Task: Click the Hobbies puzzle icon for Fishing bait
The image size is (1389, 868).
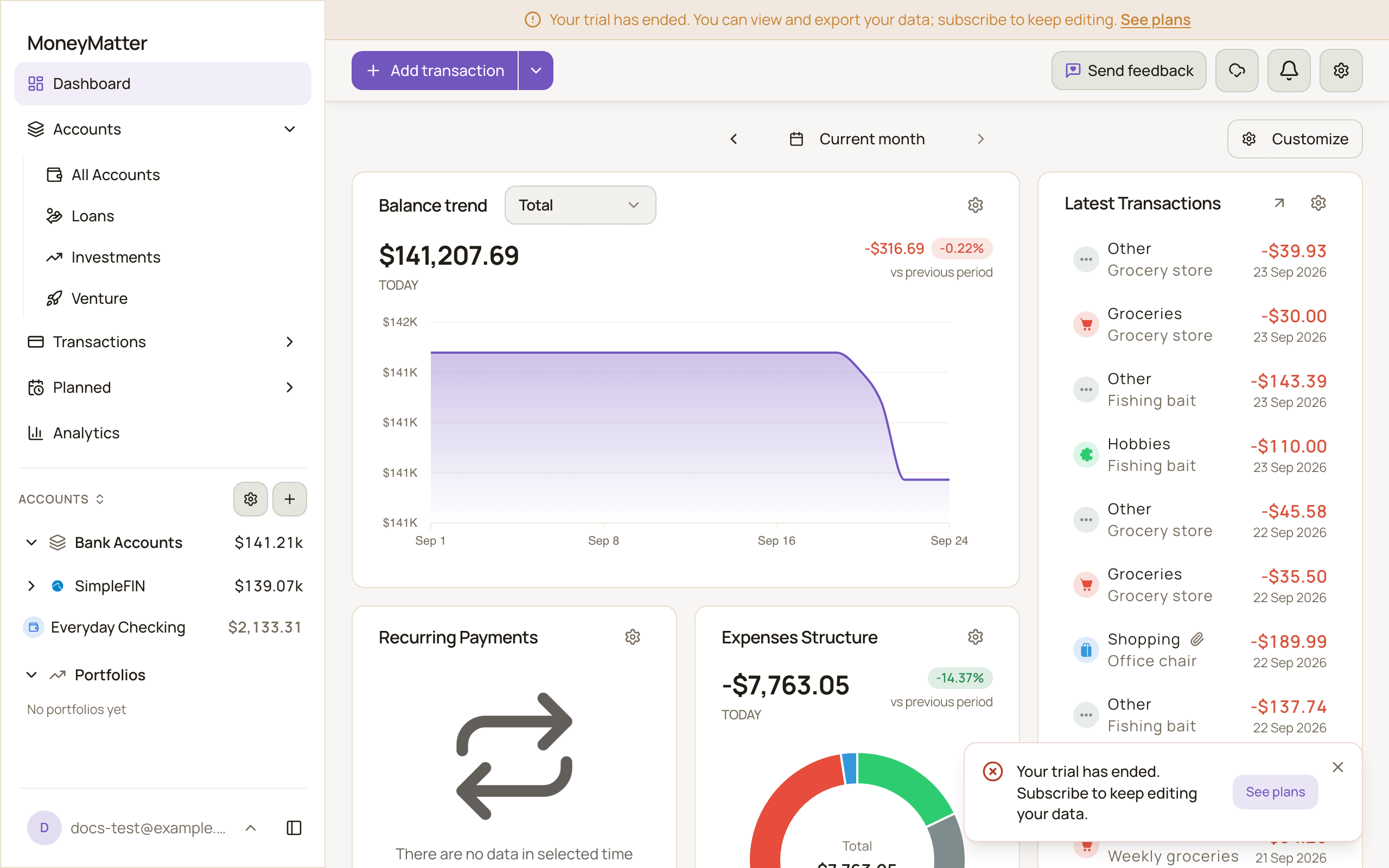Action: [1086, 455]
